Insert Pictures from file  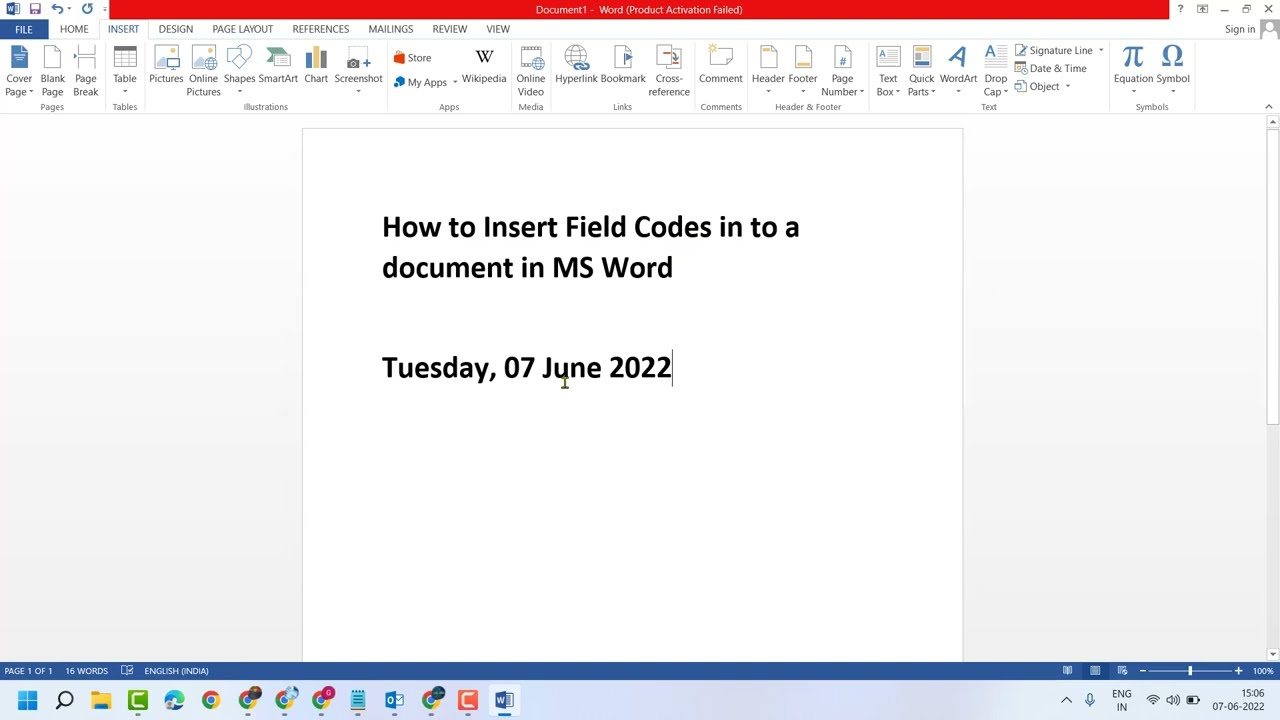click(166, 65)
